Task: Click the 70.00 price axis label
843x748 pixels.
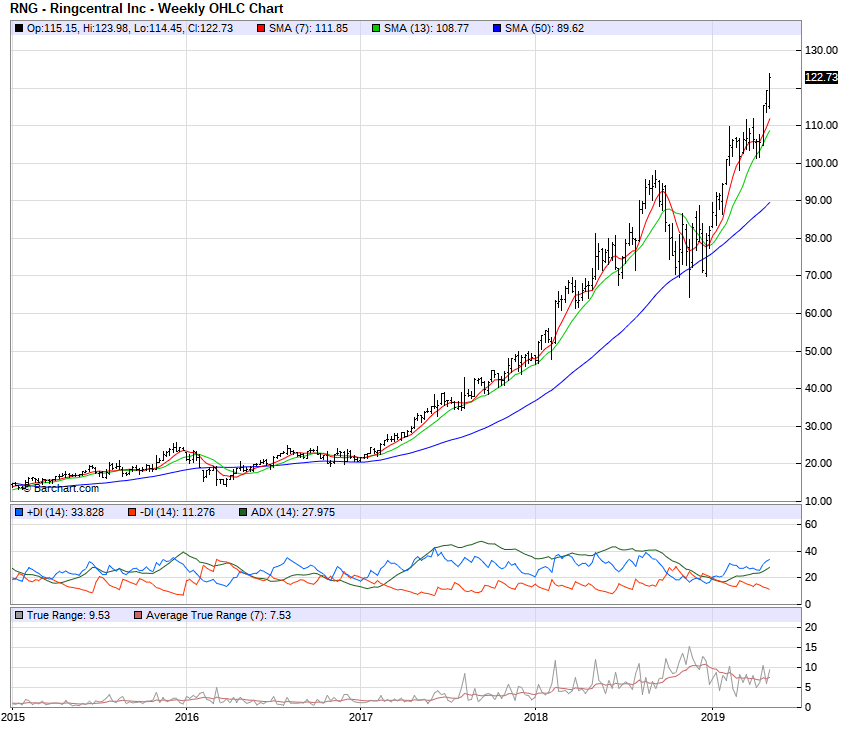Action: 818,275
